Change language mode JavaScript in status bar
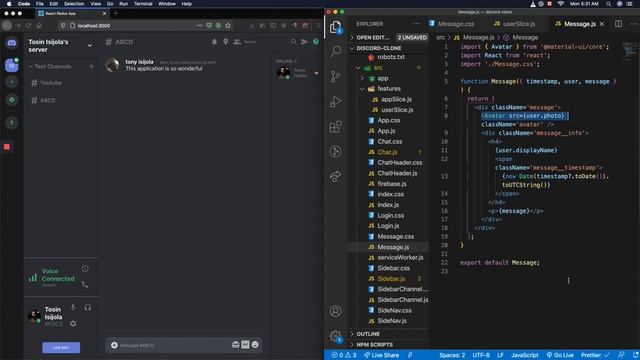 (x=525, y=355)
